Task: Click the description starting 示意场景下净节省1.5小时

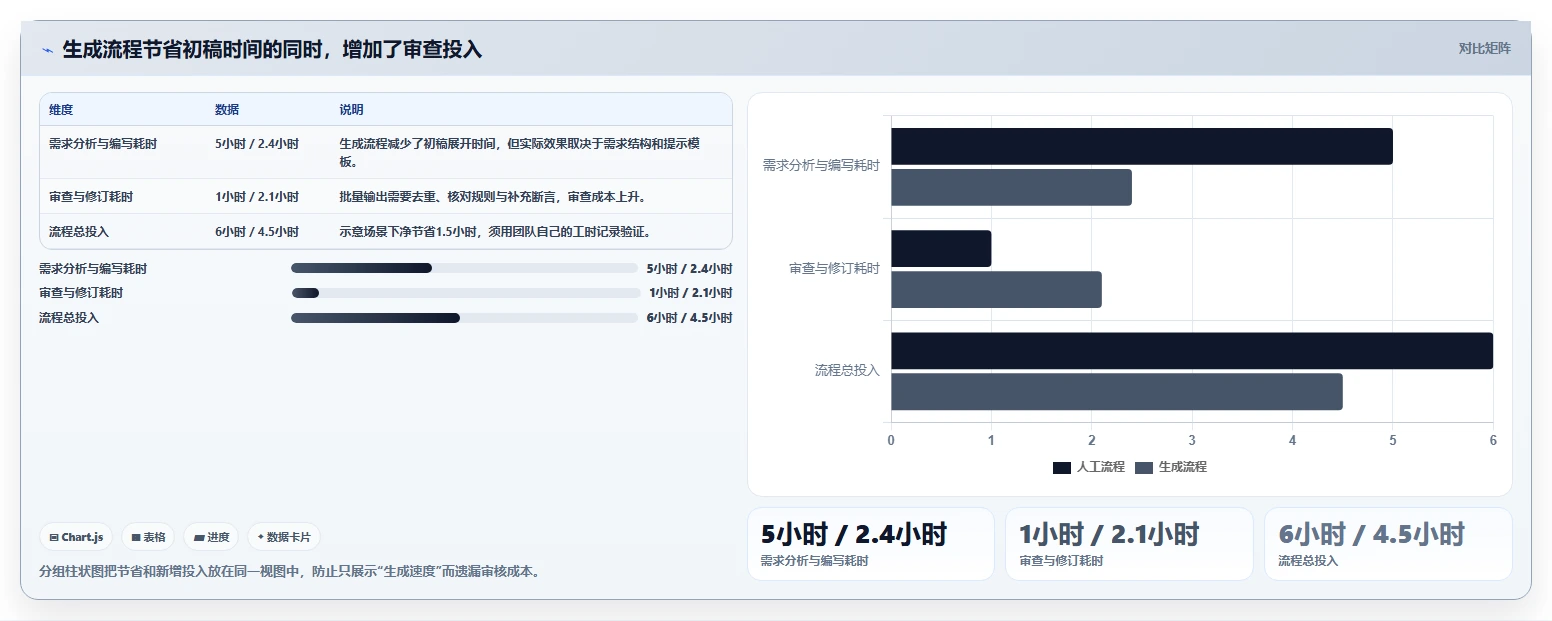Action: click(x=496, y=232)
